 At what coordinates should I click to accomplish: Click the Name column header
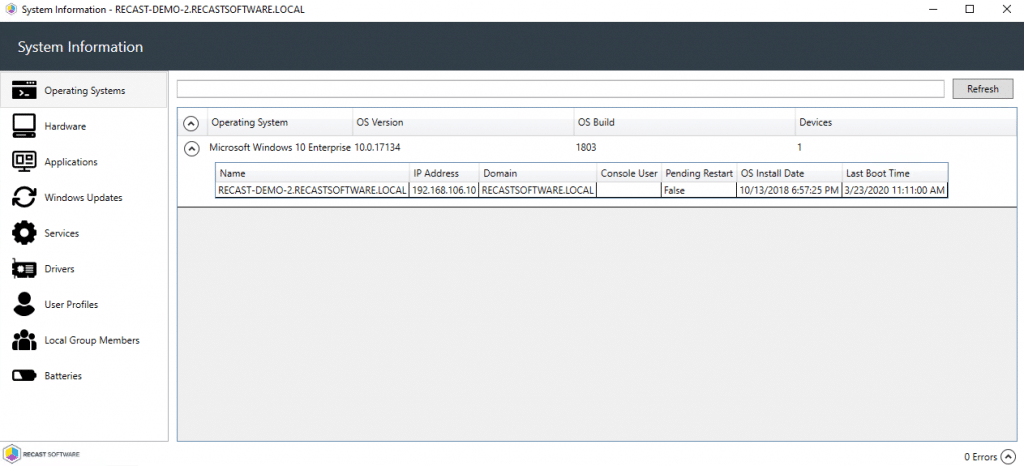click(312, 174)
